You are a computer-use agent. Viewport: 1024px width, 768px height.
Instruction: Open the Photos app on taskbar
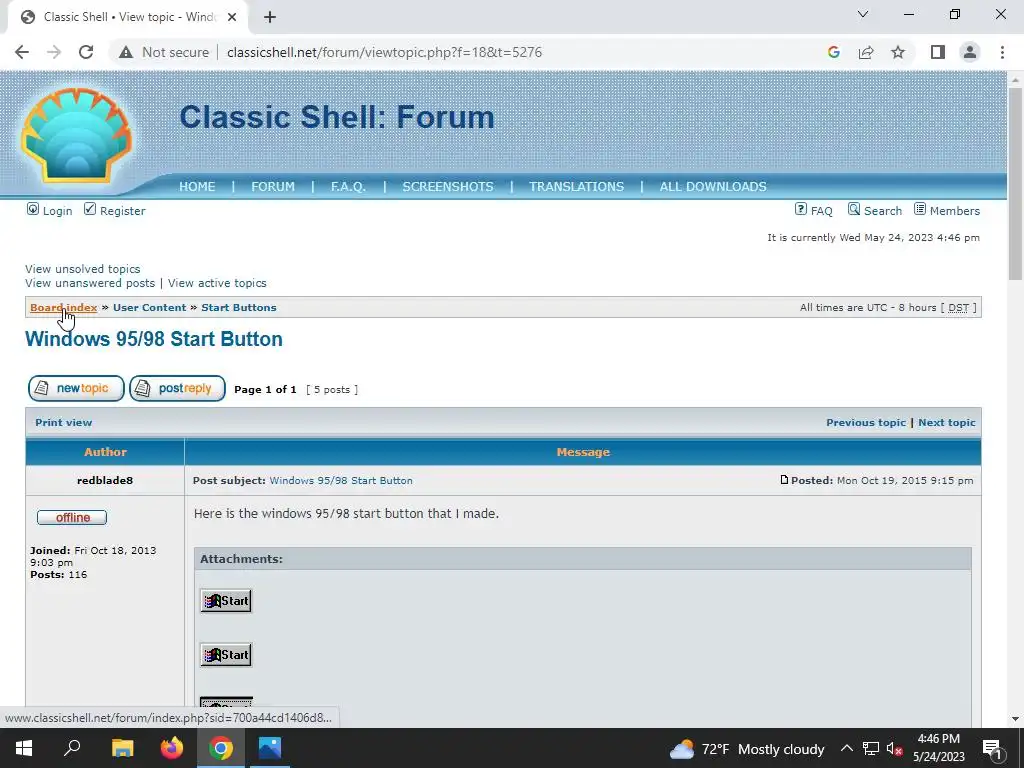270,748
